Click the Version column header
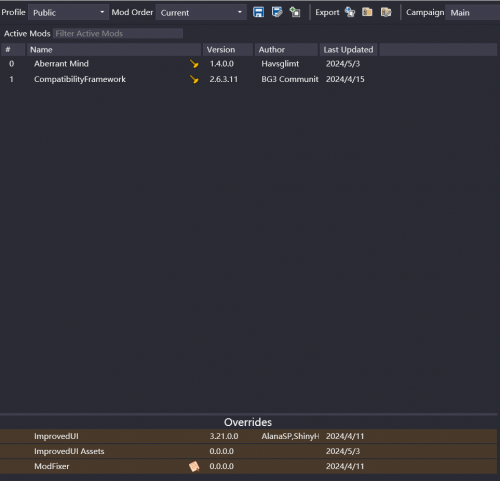 coord(228,50)
